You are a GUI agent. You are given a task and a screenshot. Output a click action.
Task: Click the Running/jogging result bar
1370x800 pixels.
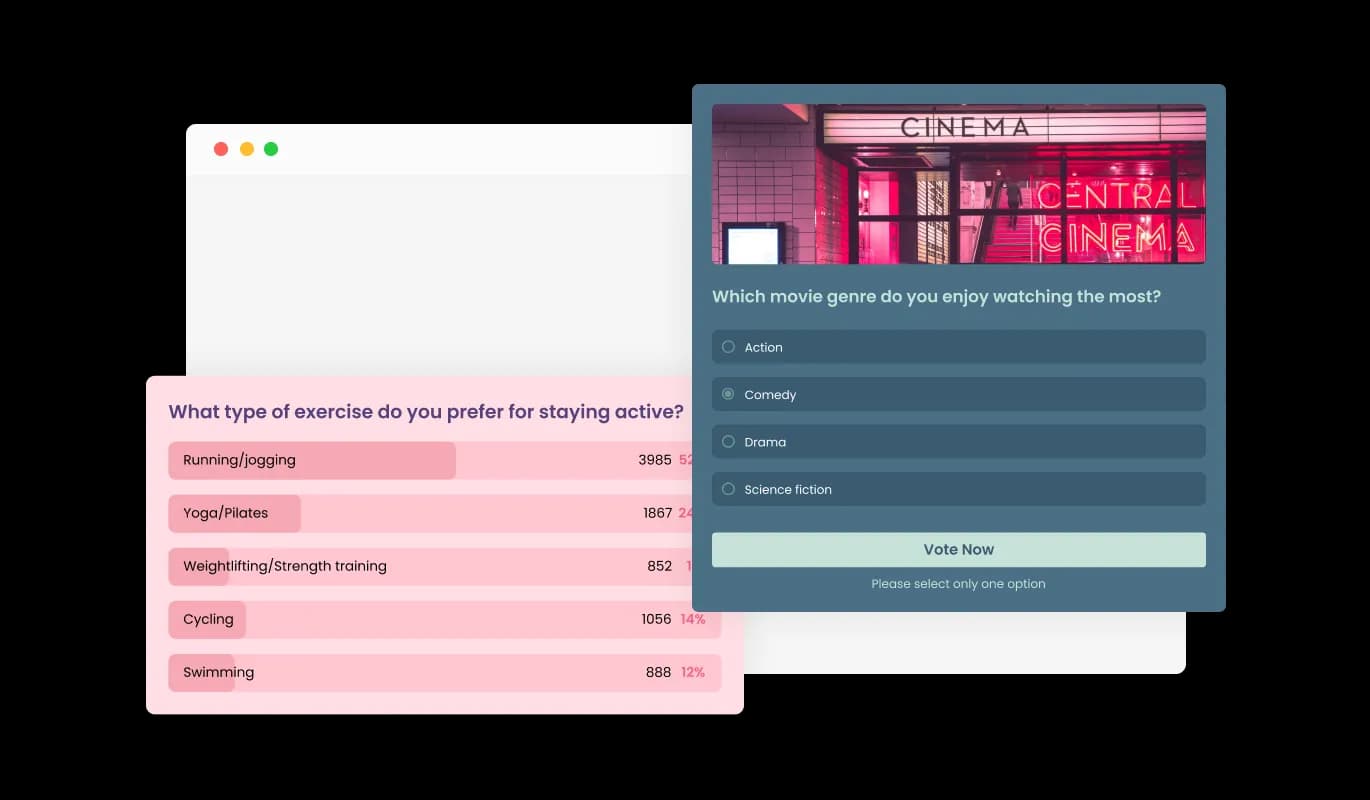click(x=310, y=460)
